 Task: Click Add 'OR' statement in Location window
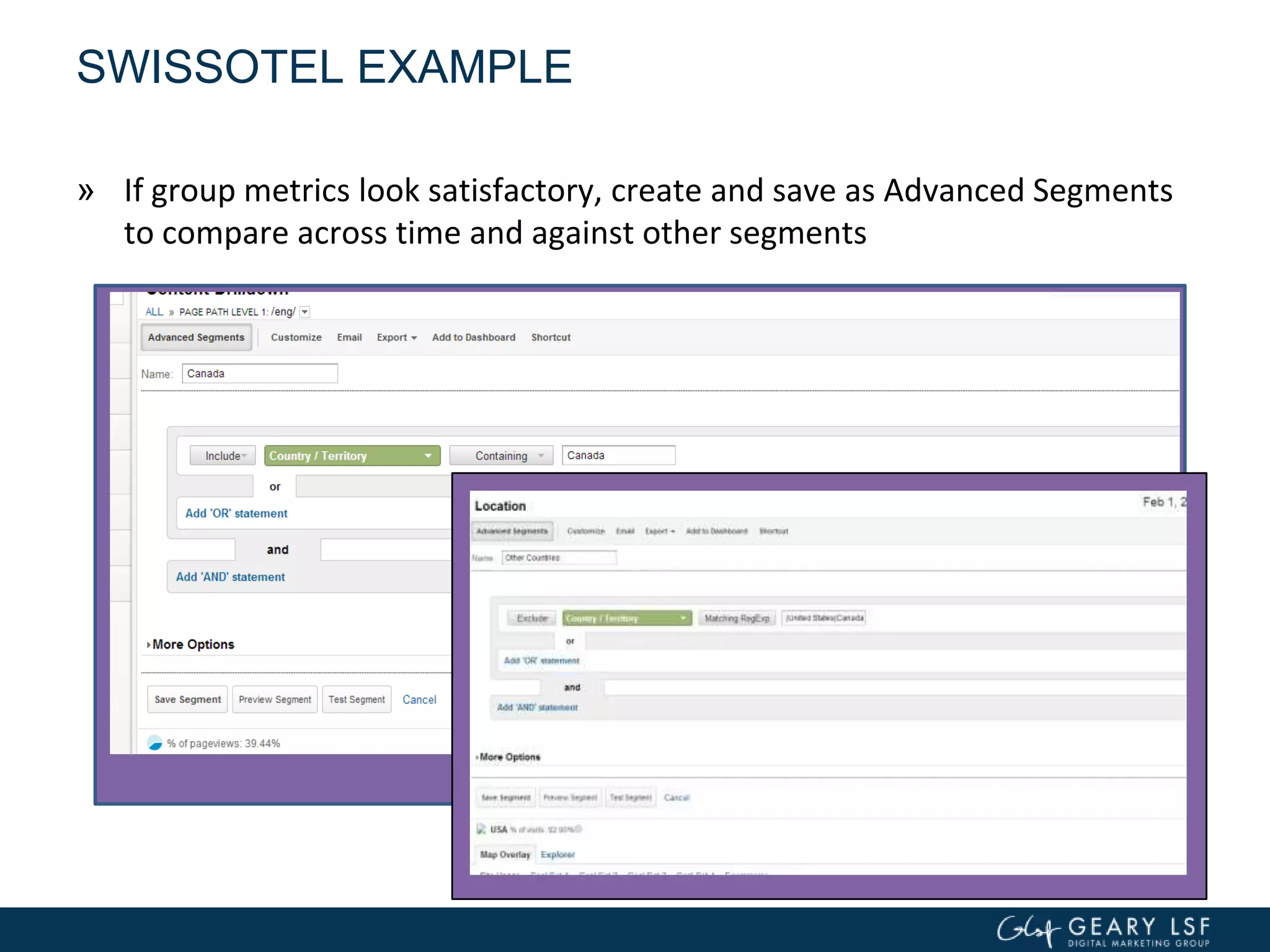click(541, 661)
